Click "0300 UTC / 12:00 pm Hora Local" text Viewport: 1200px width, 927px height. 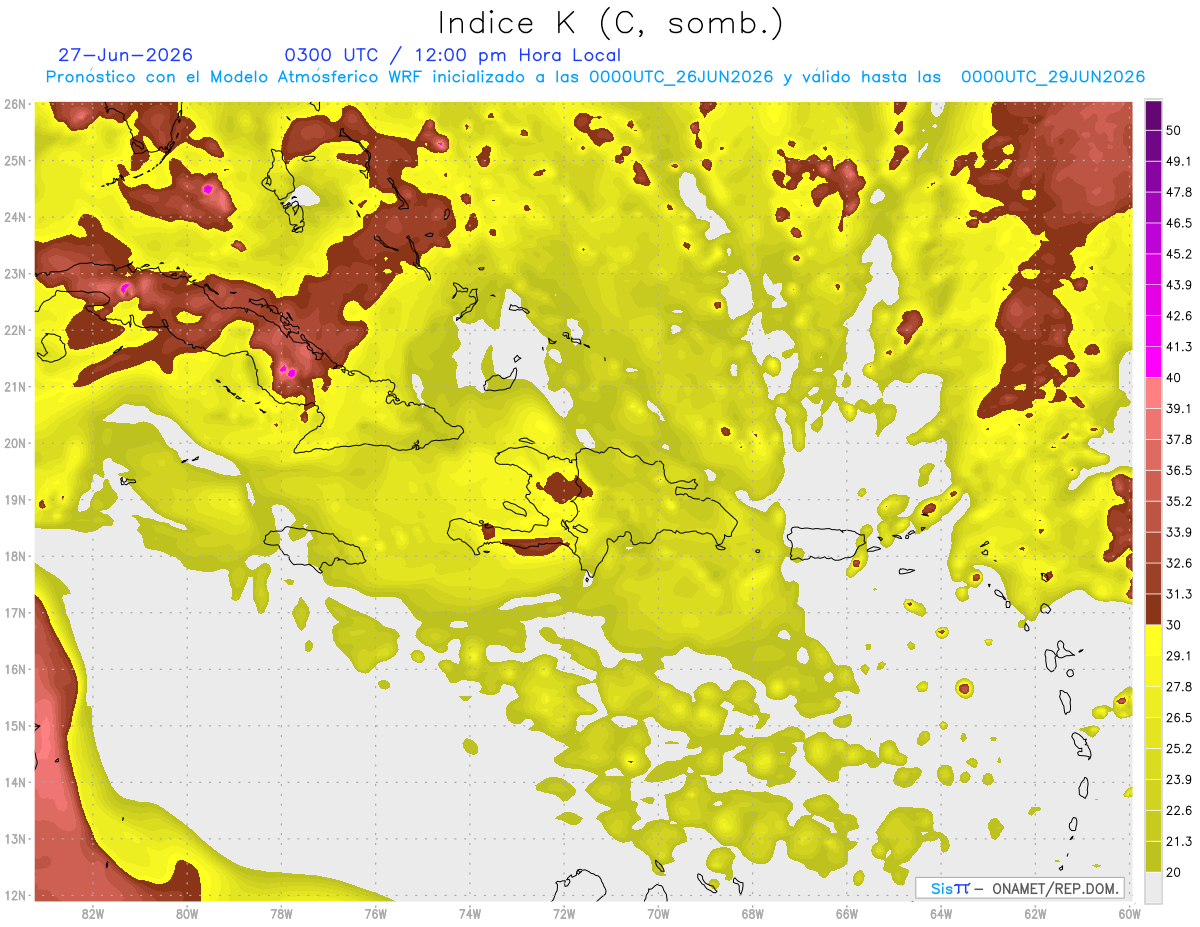point(453,55)
